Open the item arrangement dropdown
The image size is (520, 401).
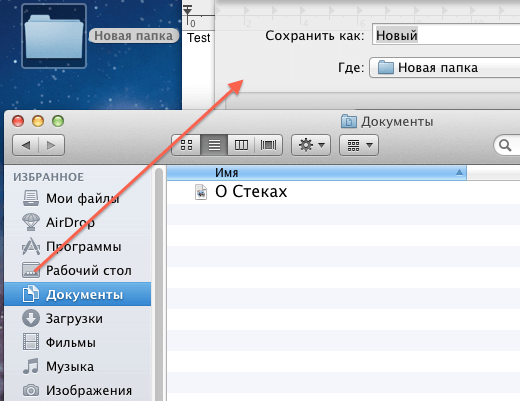pos(359,145)
